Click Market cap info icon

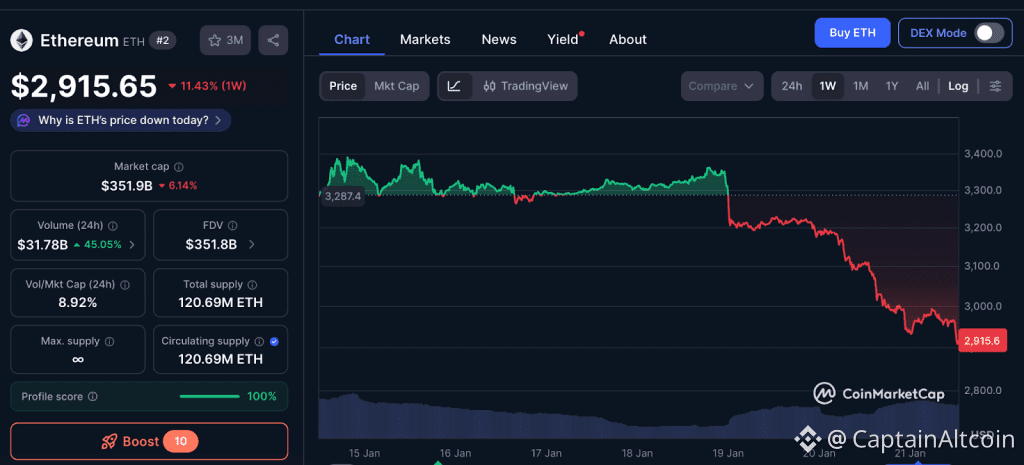178,167
